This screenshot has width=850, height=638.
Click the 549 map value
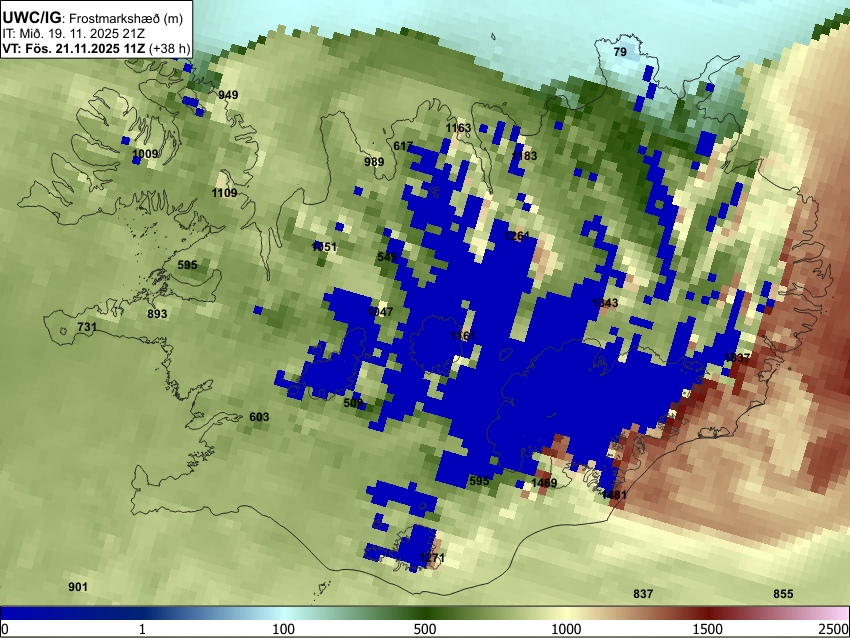tap(387, 257)
